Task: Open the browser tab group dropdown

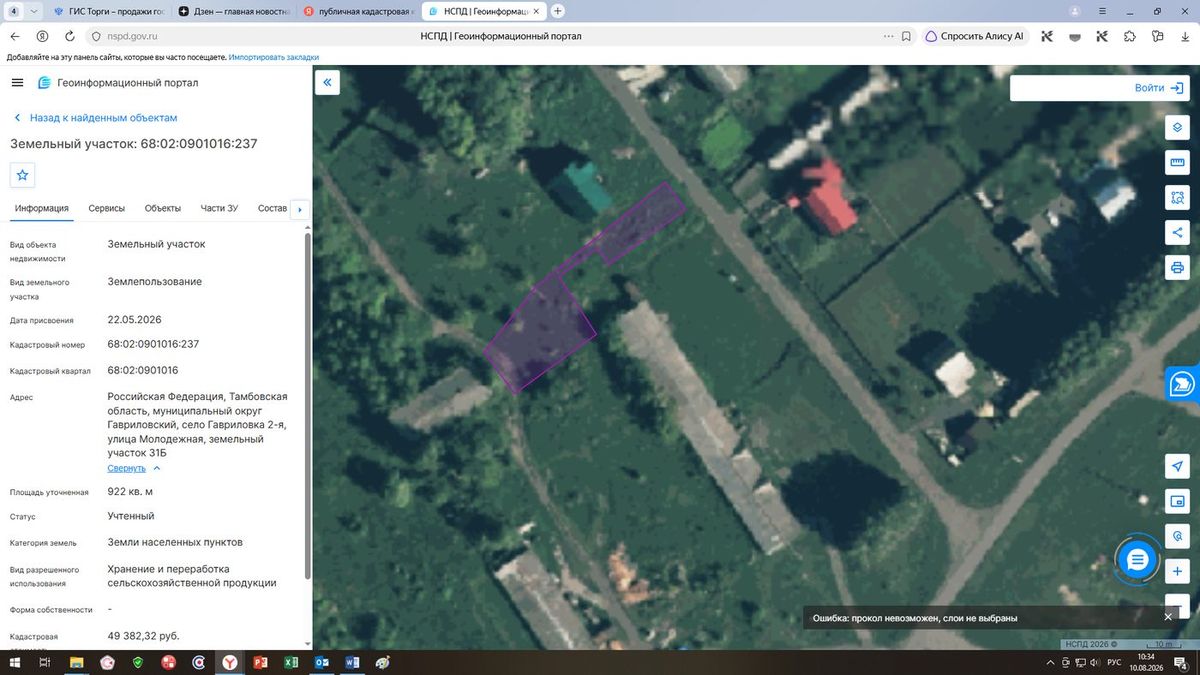Action: 36,11
